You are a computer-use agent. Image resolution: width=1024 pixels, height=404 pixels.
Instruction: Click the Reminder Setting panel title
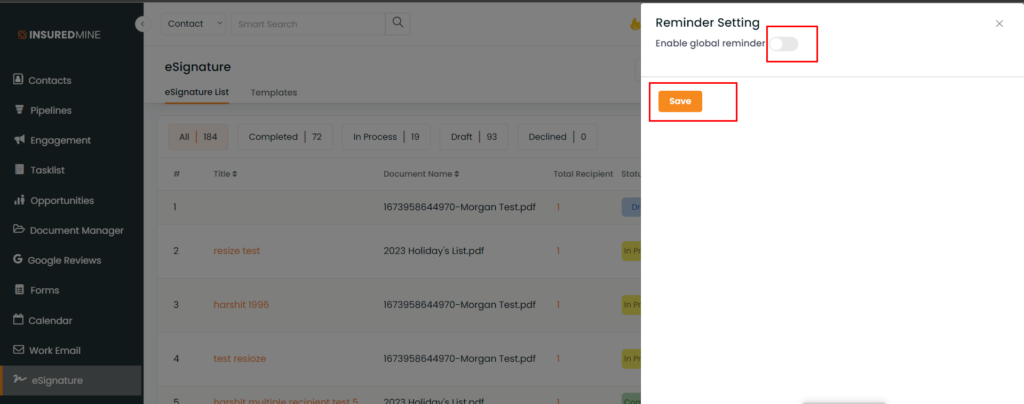[x=707, y=23]
